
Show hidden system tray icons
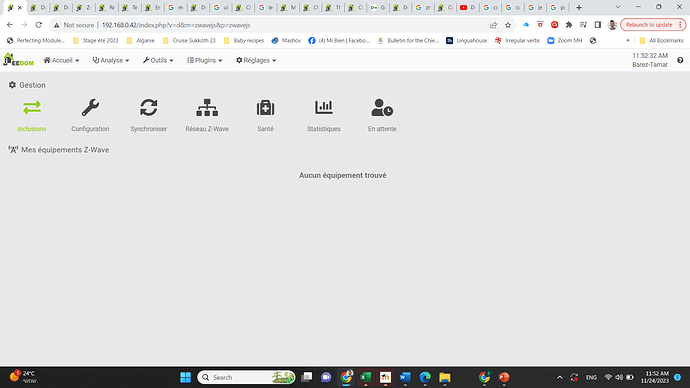pos(560,377)
